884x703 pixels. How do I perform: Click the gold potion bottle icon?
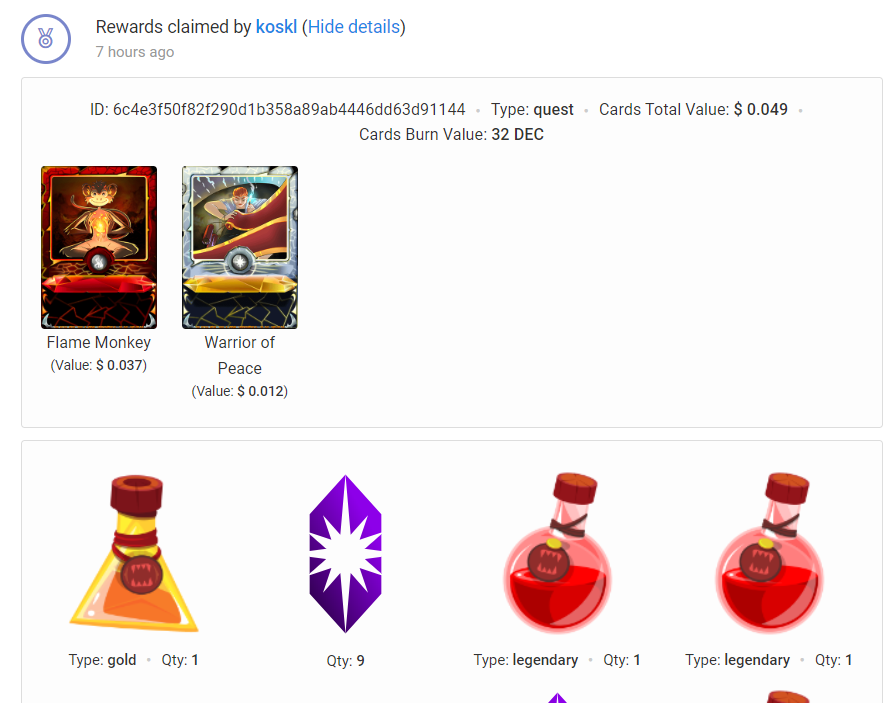click(134, 554)
